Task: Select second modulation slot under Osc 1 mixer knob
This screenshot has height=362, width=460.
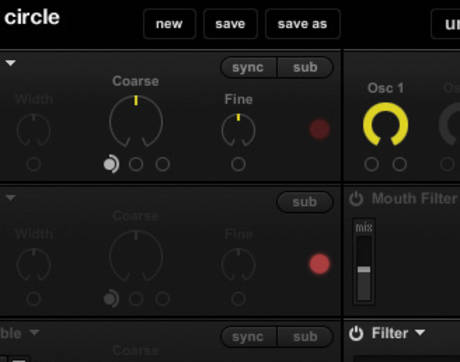Action: pos(399,164)
